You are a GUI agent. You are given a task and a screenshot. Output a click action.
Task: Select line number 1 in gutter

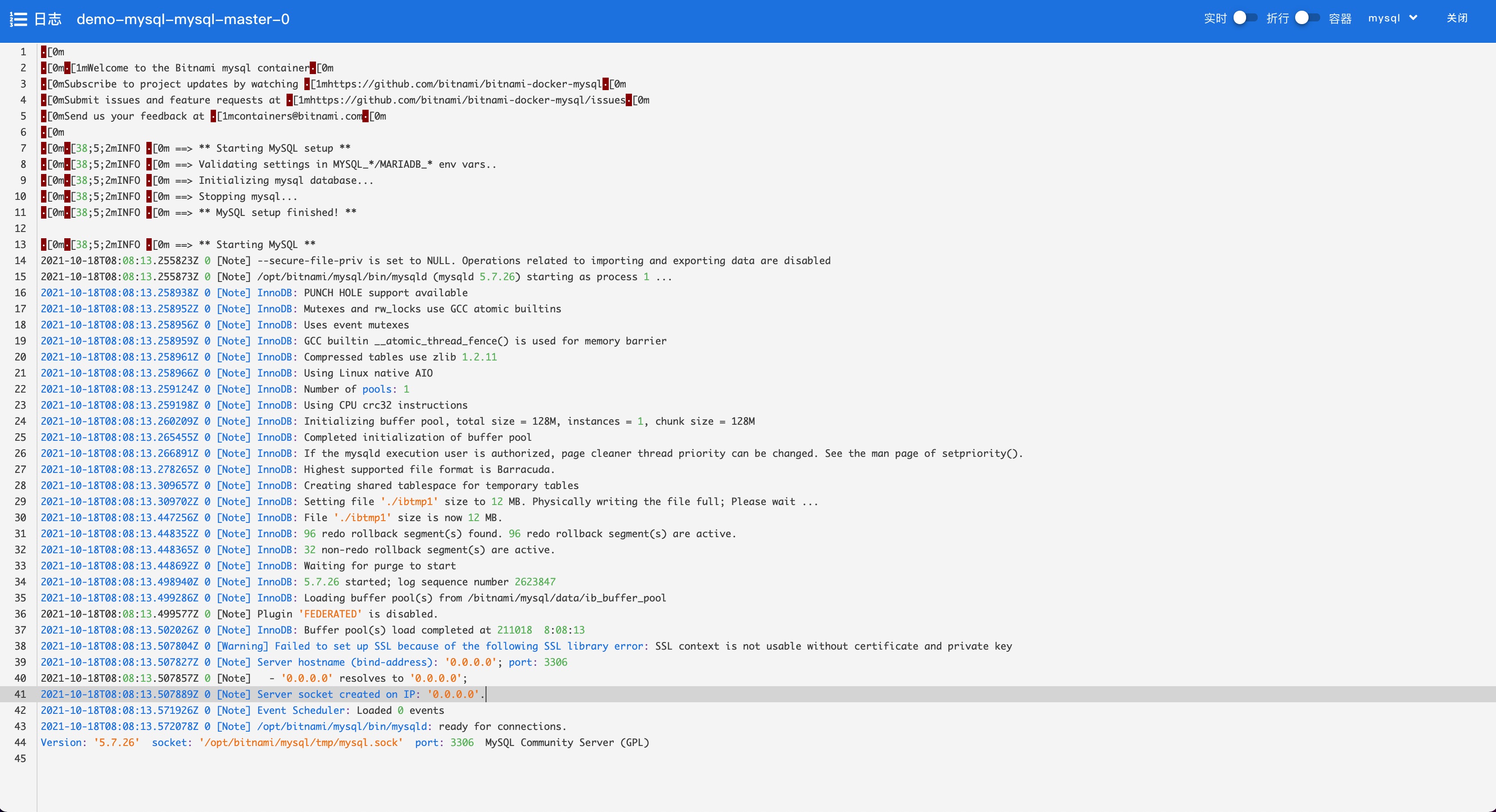click(23, 52)
